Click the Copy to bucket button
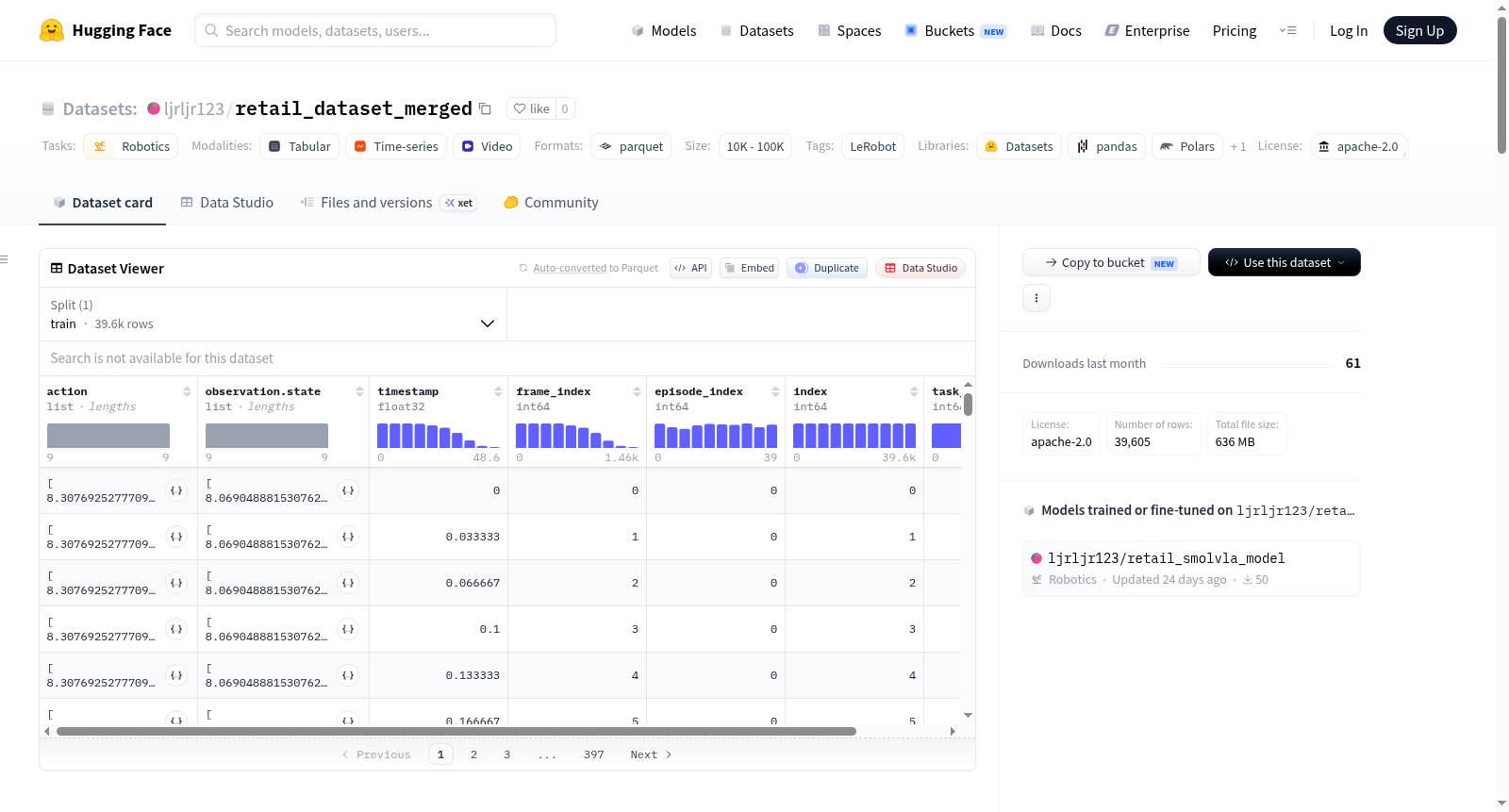This screenshot has height=812, width=1509. (x=1111, y=262)
